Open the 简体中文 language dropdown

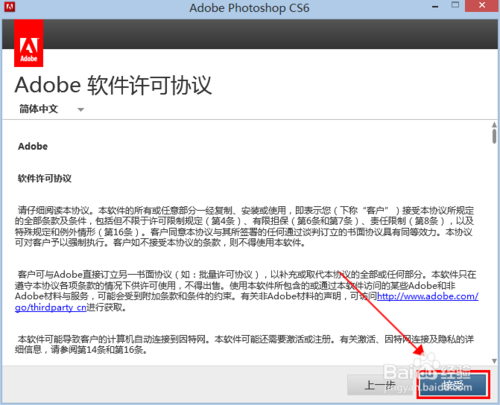pos(52,109)
